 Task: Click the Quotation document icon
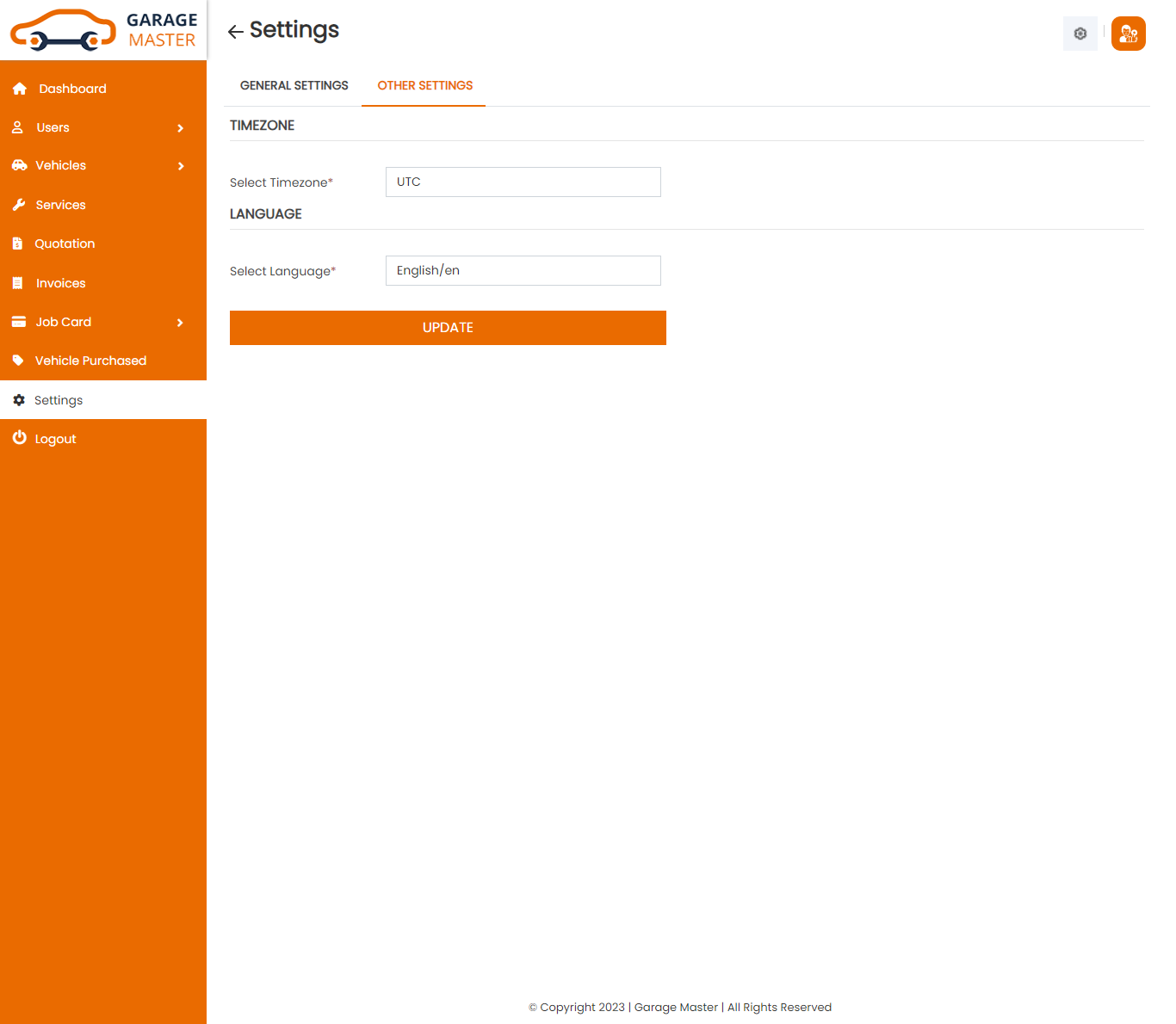click(17, 244)
